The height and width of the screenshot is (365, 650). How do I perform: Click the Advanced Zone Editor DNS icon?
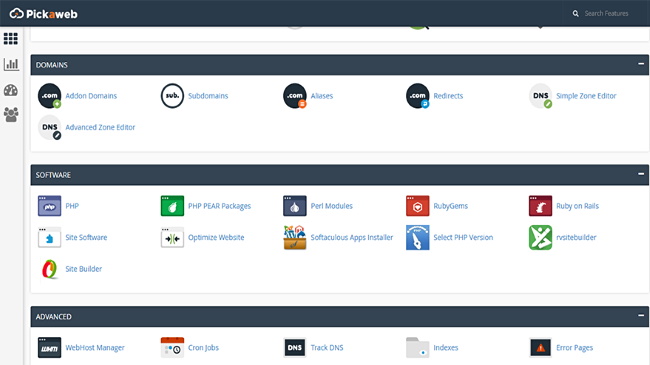click(50, 127)
